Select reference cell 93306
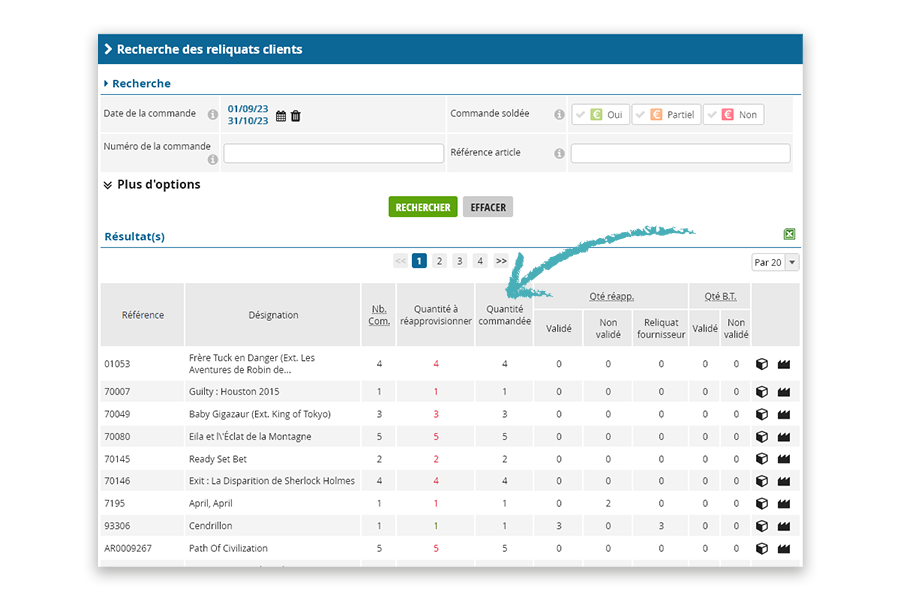900x600 pixels. [117, 526]
